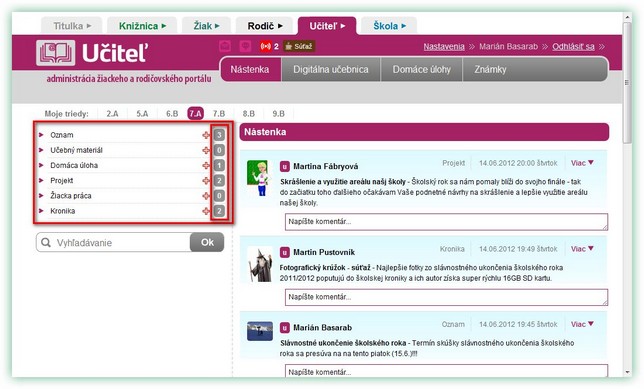Add a Kronika entry via plus icon

click(206, 211)
